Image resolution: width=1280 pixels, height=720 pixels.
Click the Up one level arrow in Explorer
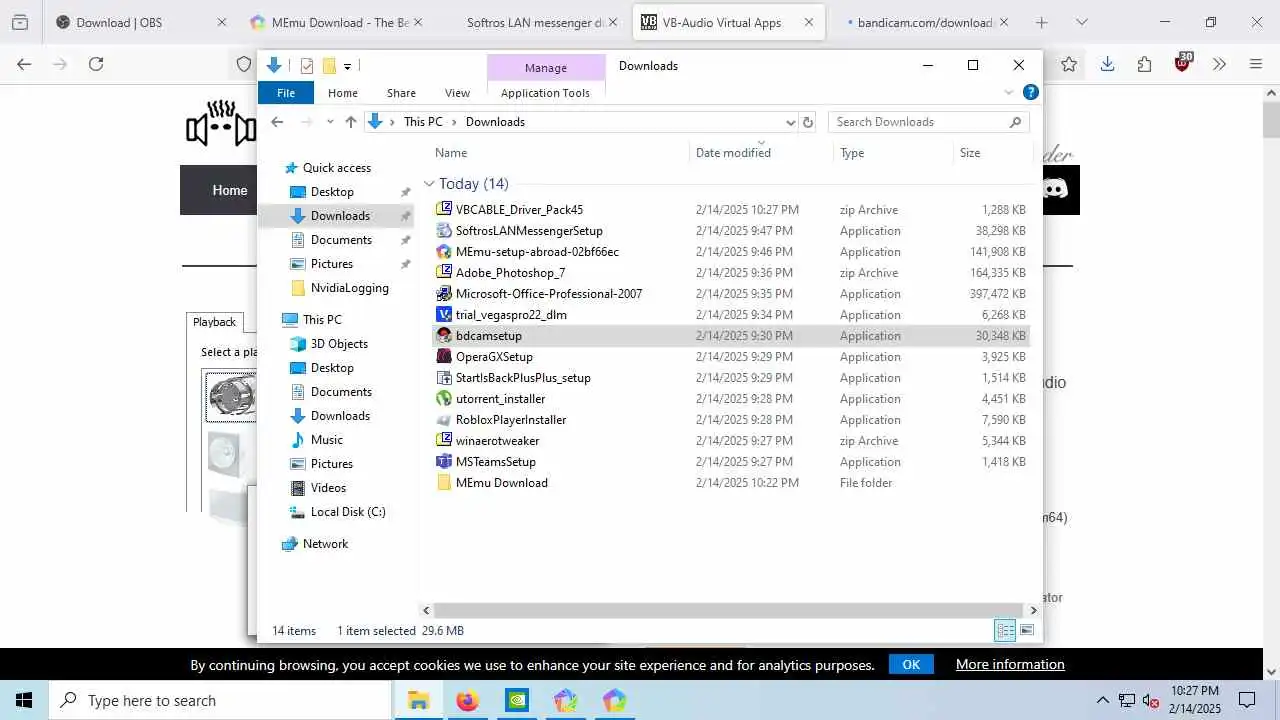click(350, 122)
